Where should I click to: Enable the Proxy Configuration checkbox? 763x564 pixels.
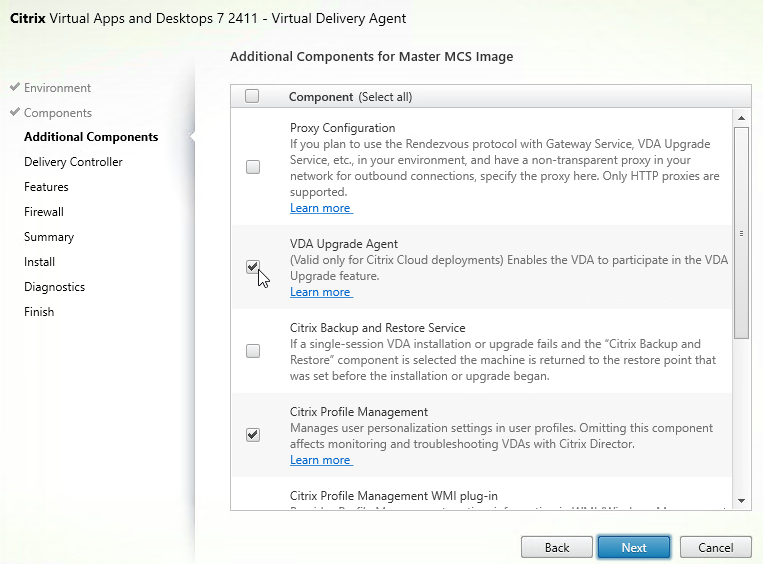point(253,167)
